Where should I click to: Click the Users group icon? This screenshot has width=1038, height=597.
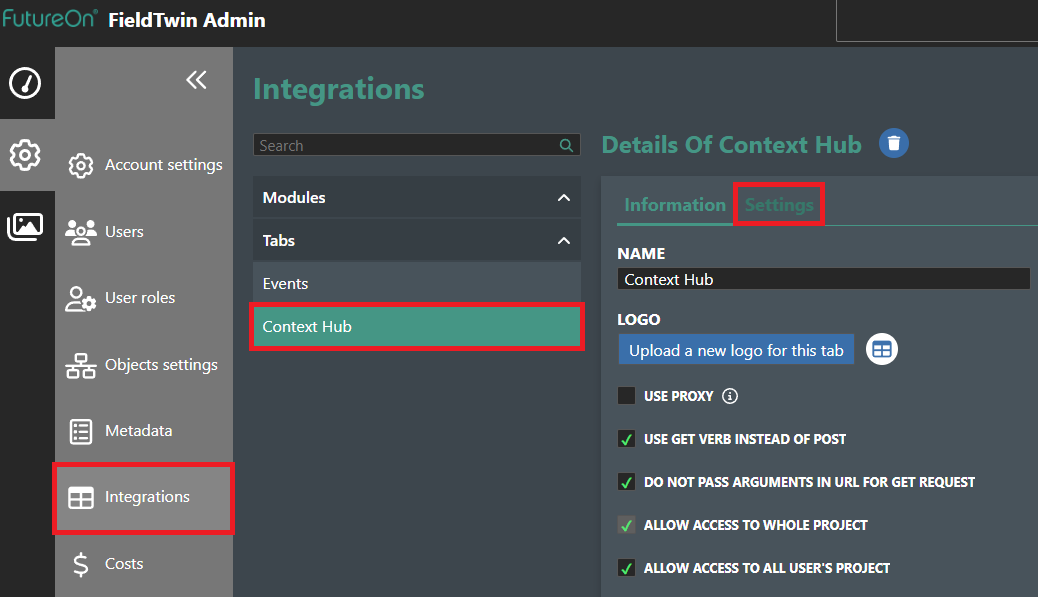[81, 232]
